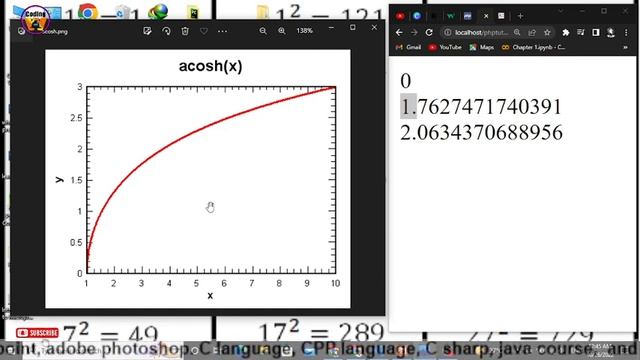
Task: Go forward in the Chrome browser
Action: coord(414,32)
